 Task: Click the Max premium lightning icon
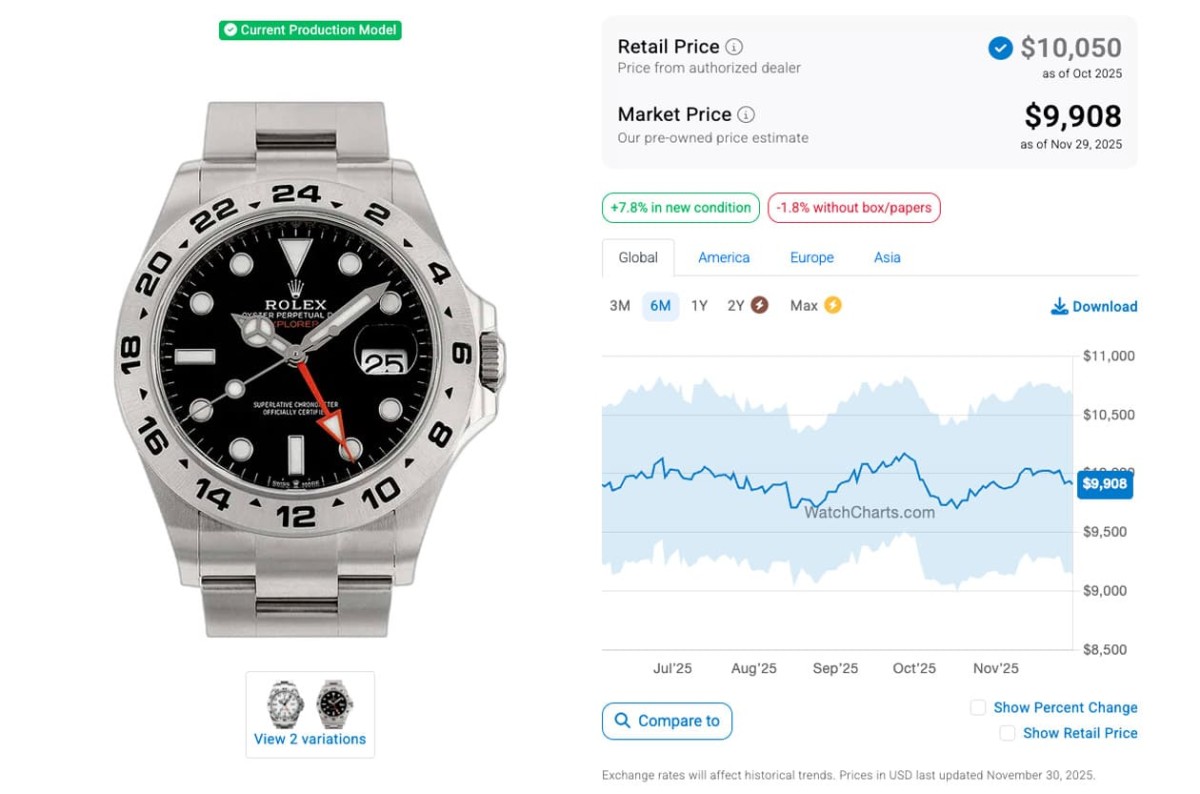point(832,305)
